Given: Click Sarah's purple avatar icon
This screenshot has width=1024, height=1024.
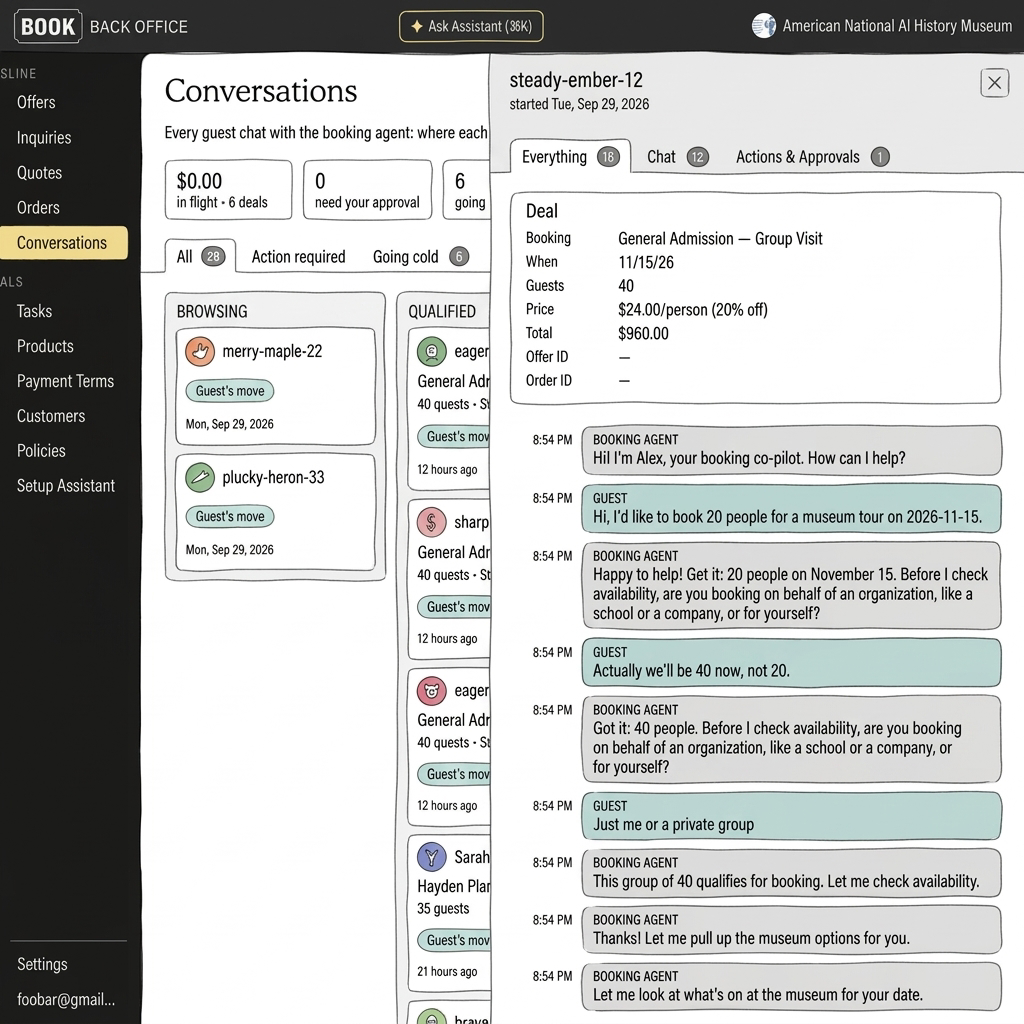Looking at the screenshot, I should coord(432,857).
